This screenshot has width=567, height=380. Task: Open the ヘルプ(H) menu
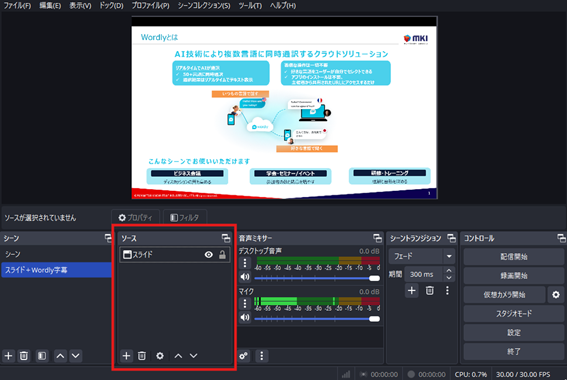[x=283, y=6]
